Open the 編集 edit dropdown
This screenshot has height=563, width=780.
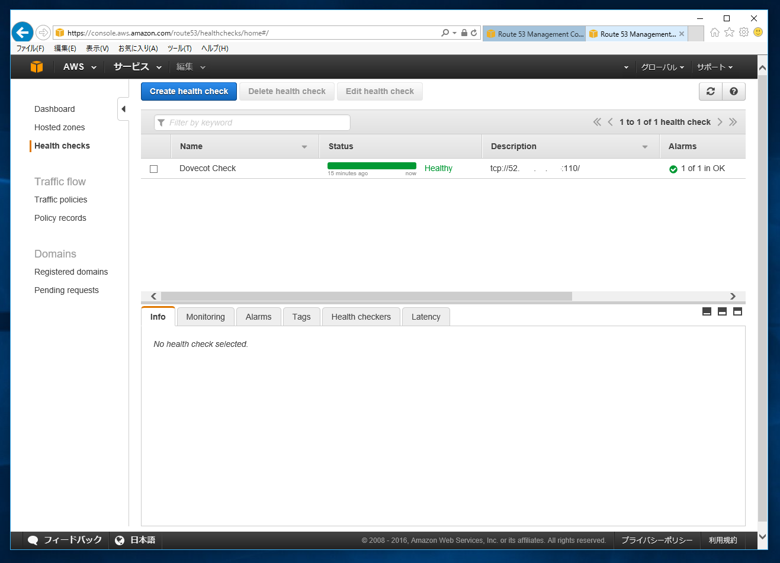coord(191,67)
